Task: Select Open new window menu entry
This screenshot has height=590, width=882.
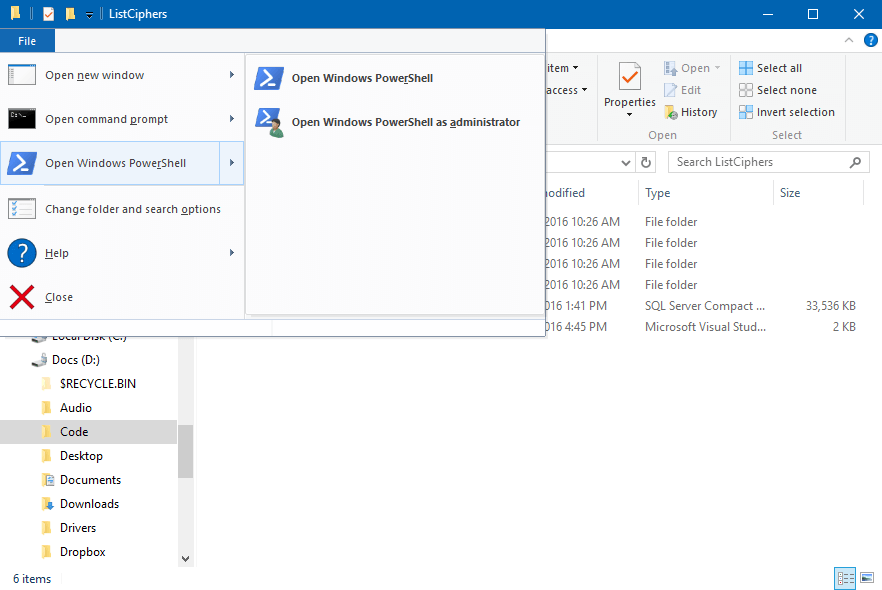Action: click(122, 75)
